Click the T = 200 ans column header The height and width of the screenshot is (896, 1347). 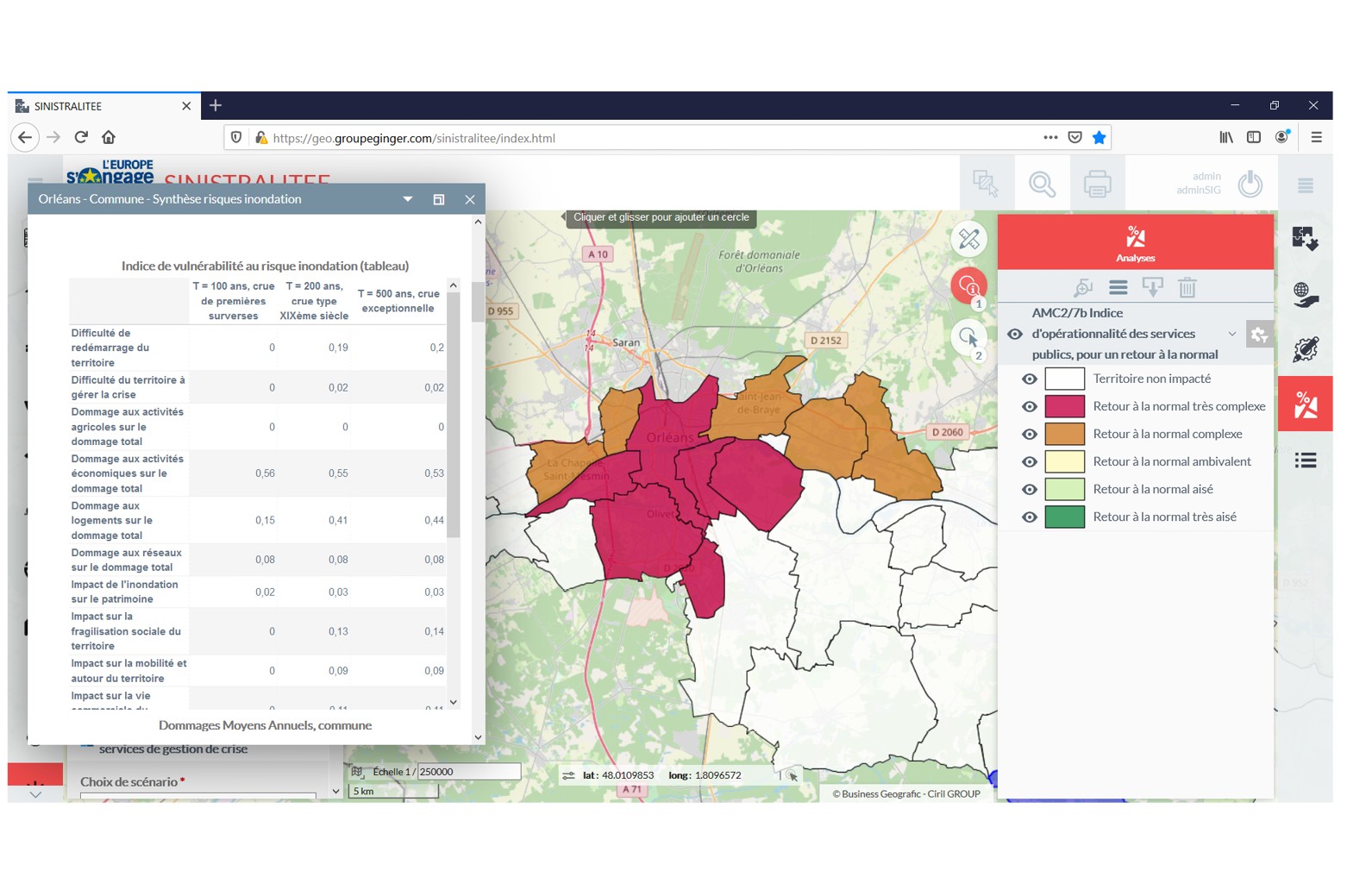(314, 301)
